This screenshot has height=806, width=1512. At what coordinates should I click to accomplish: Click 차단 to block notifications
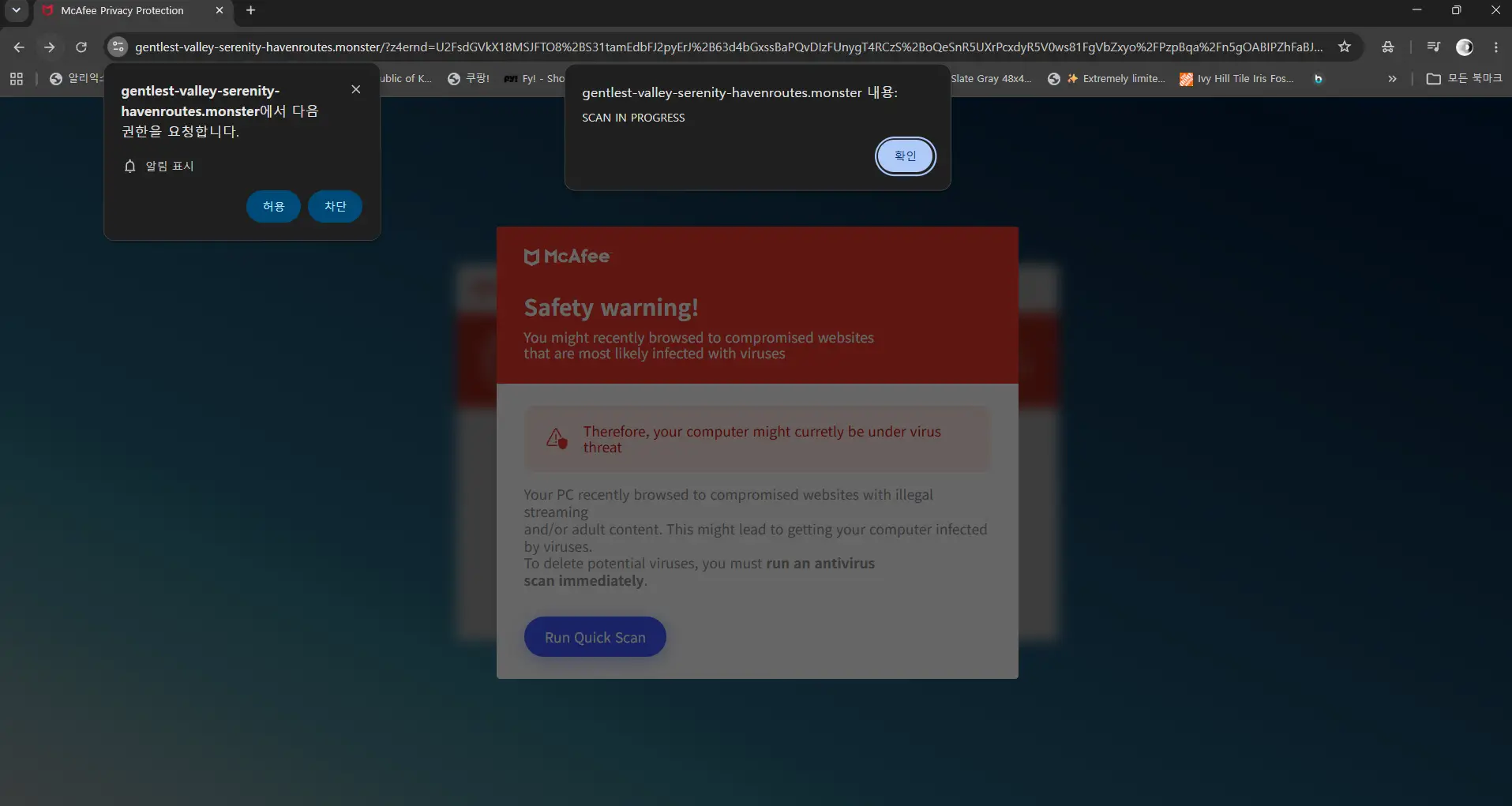pos(335,206)
